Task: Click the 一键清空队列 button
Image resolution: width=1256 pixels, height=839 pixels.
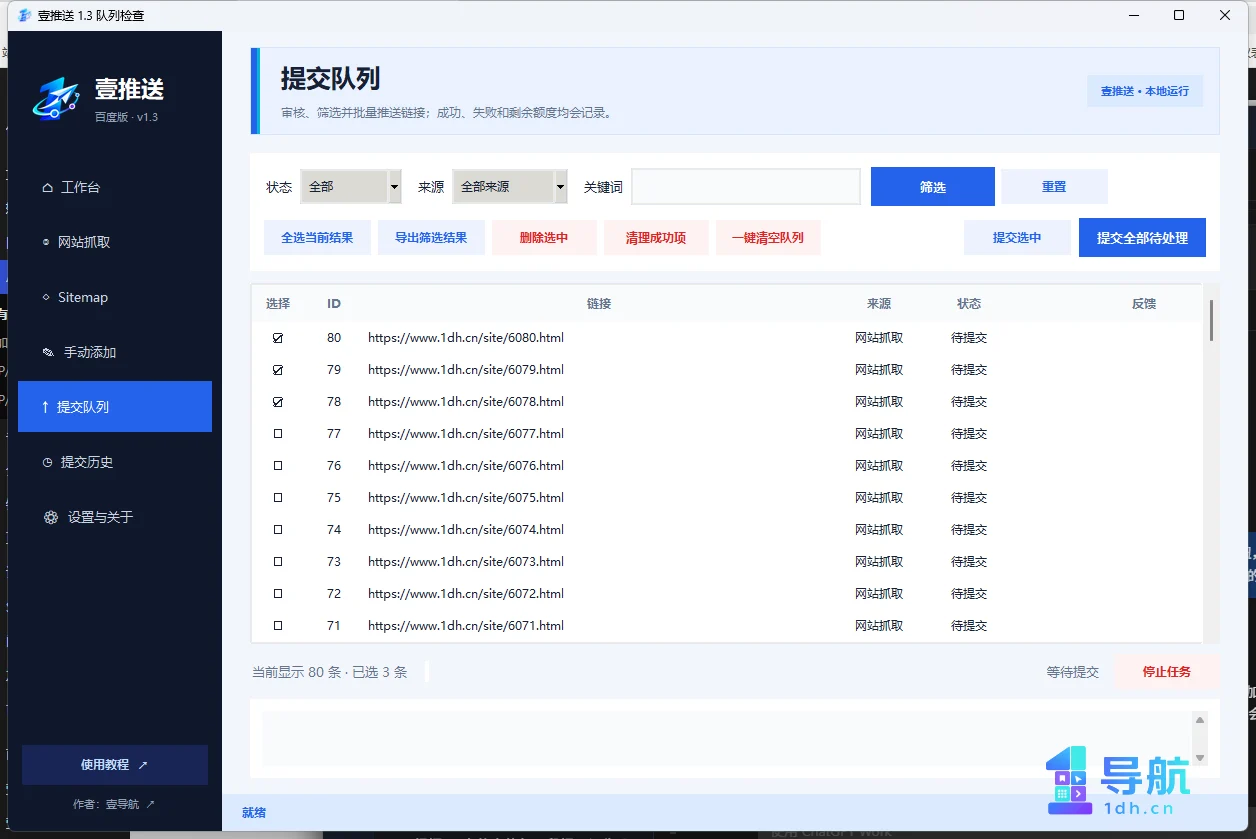Action: [768, 238]
